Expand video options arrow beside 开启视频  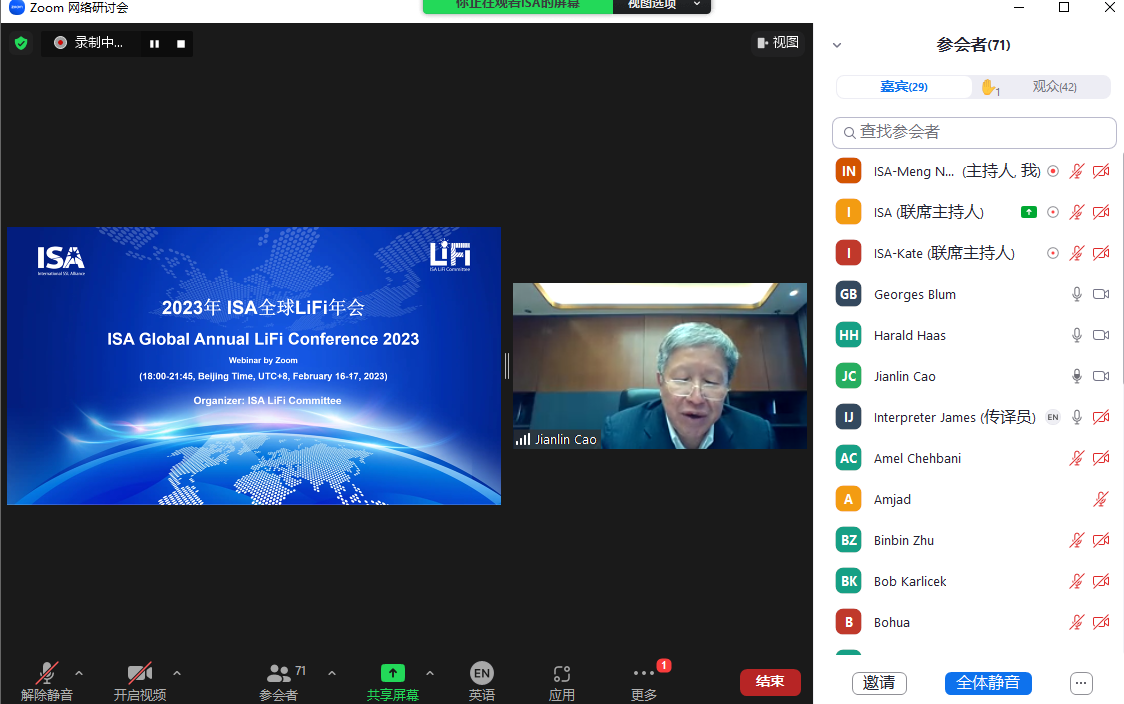click(177, 673)
